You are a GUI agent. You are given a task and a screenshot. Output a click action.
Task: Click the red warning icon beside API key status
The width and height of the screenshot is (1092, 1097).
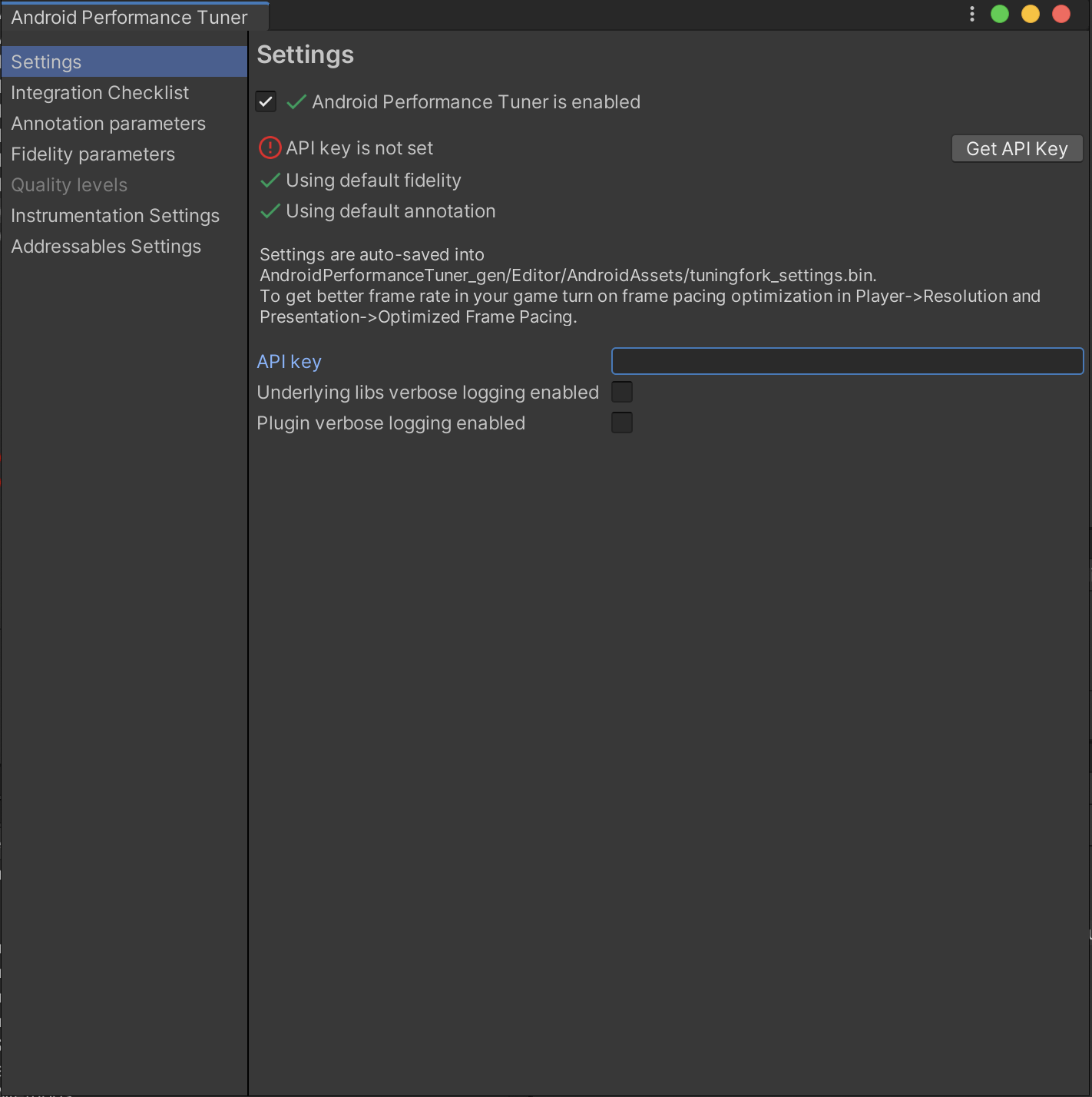point(270,147)
